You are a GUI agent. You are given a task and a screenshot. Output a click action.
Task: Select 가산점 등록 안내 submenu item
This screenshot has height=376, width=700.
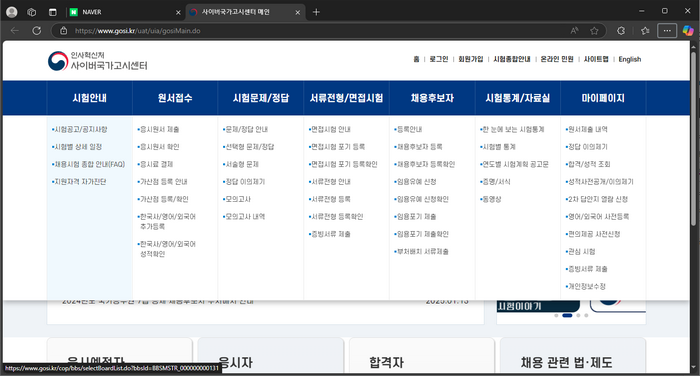(162, 181)
